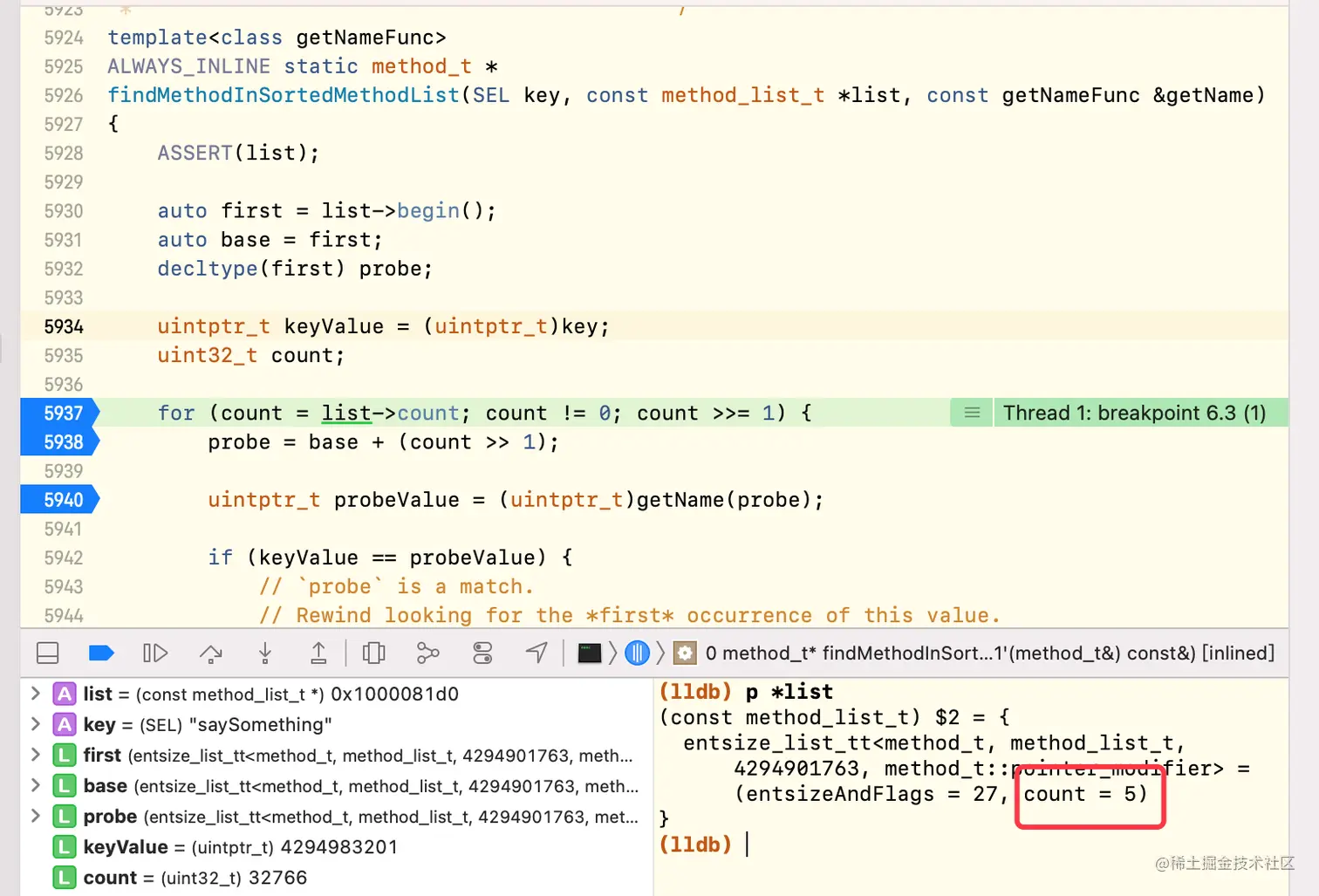Continue program execution in debug bar
This screenshot has width=1319, height=896.
(155, 653)
